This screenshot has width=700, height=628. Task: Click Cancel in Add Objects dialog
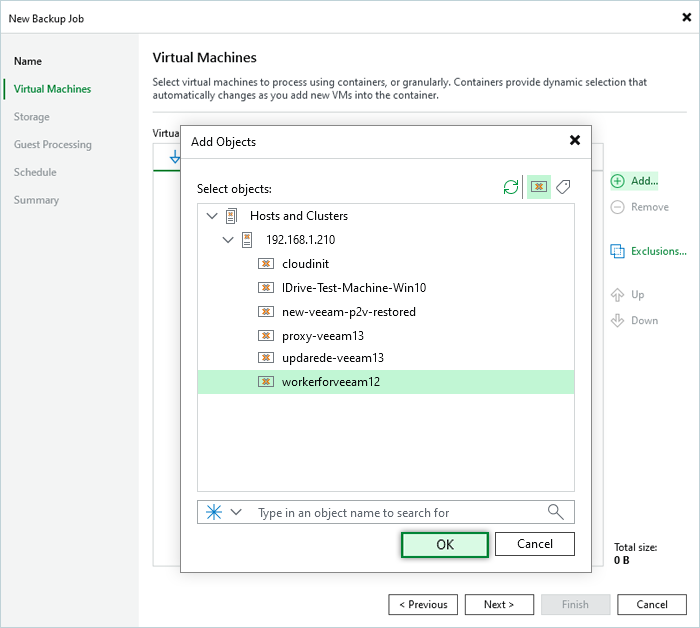[x=536, y=544]
